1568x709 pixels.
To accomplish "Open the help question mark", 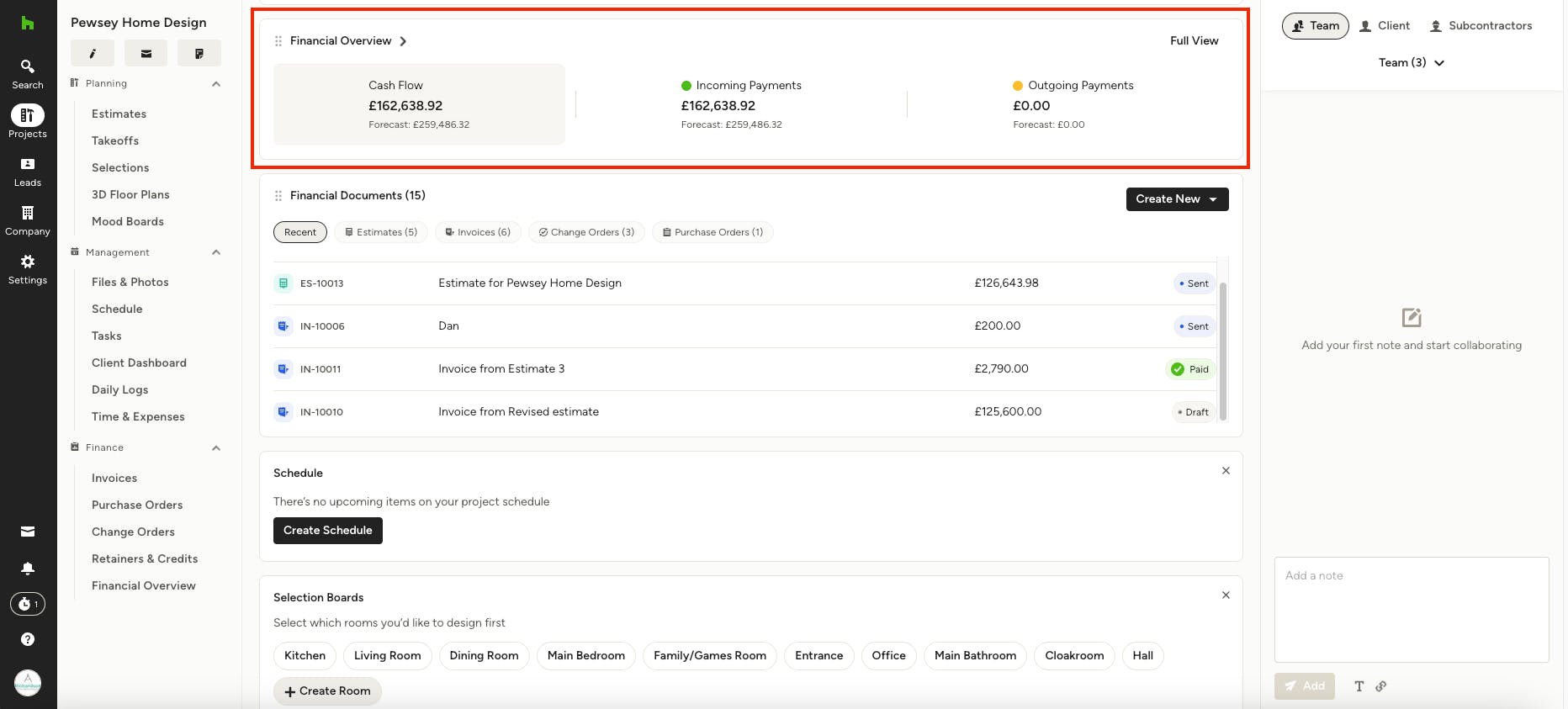I will (28, 639).
